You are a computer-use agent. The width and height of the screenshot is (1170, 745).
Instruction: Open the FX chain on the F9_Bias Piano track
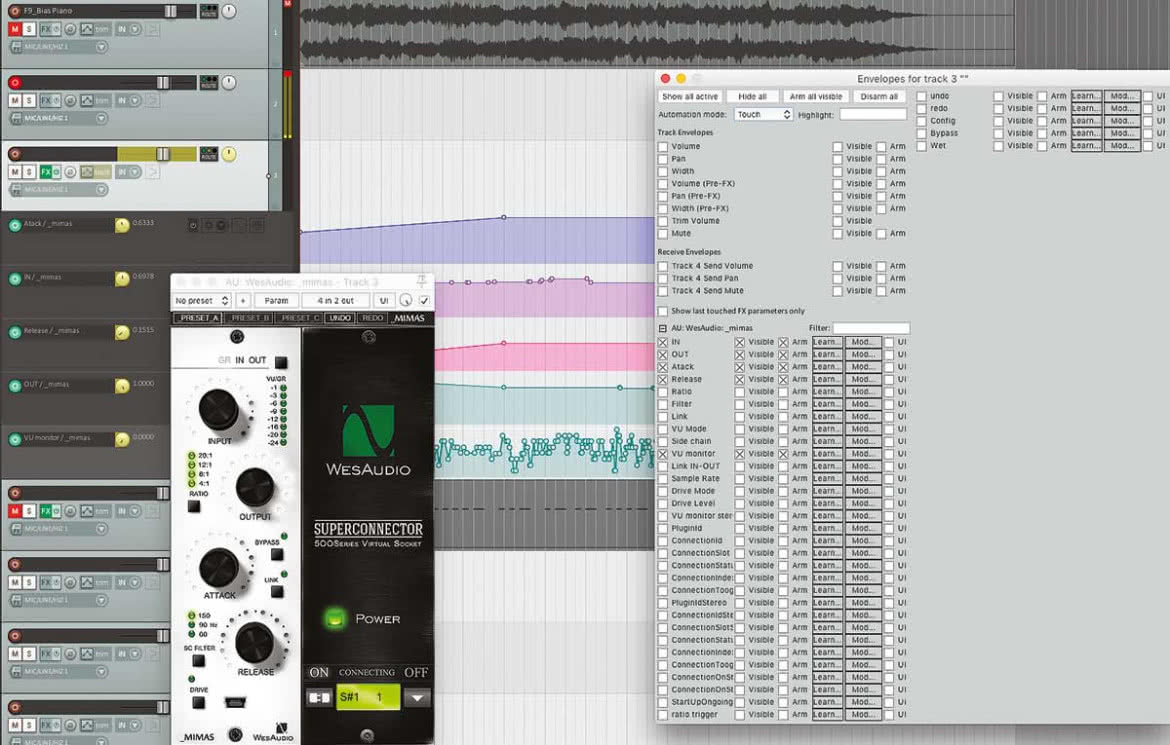pyautogui.click(x=46, y=29)
